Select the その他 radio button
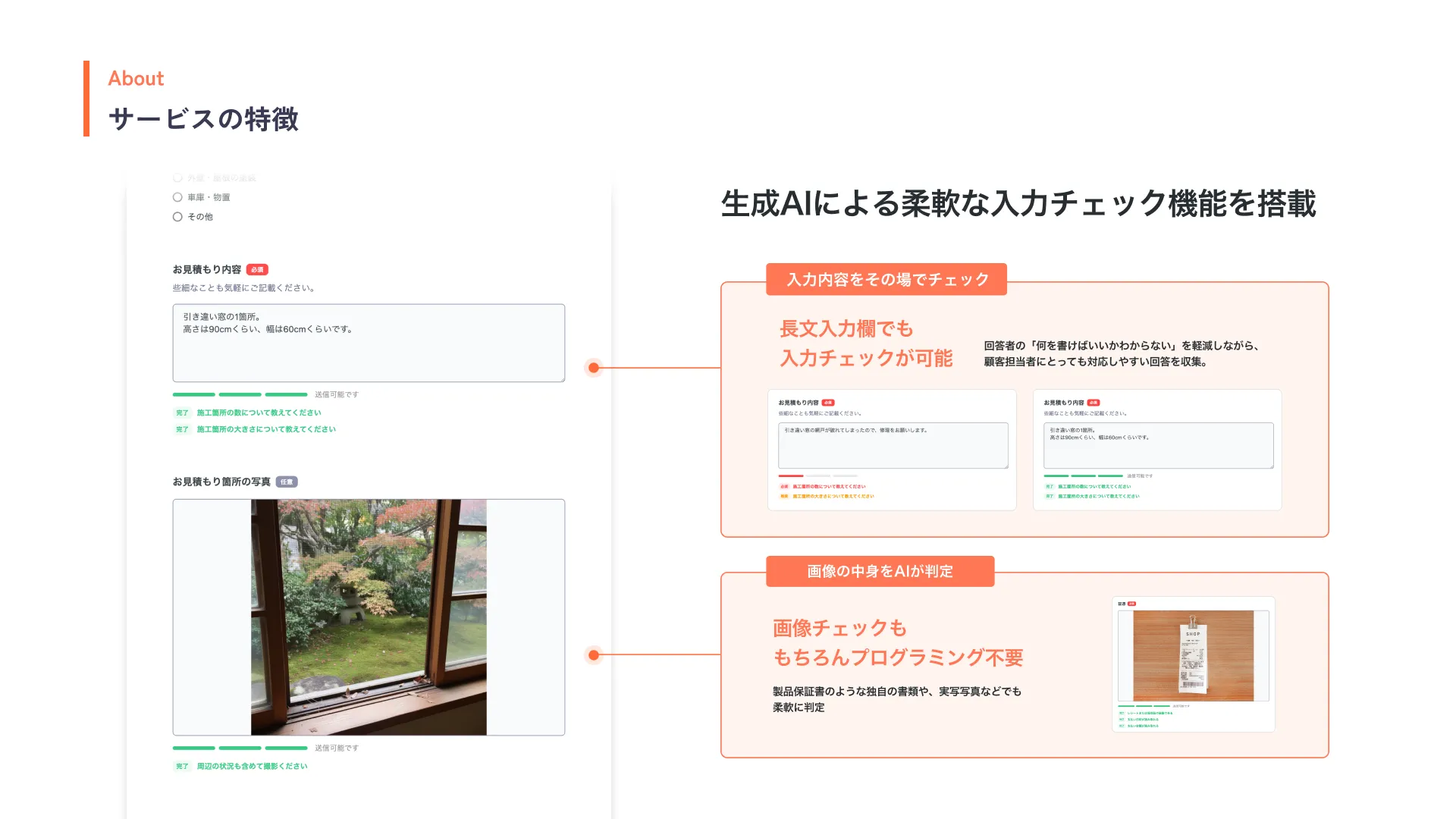1456x819 pixels. [x=177, y=217]
